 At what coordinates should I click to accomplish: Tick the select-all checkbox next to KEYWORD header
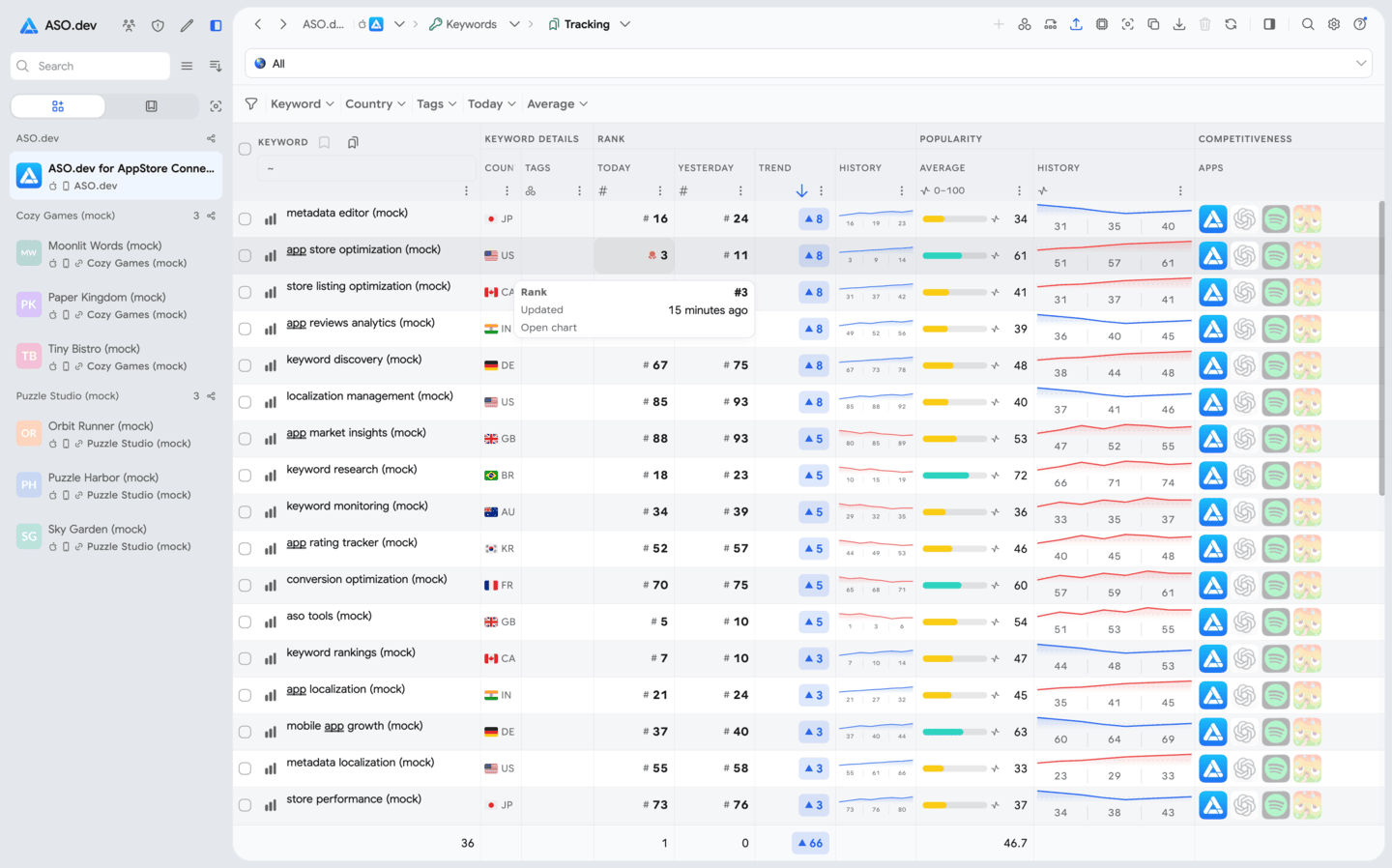245,149
